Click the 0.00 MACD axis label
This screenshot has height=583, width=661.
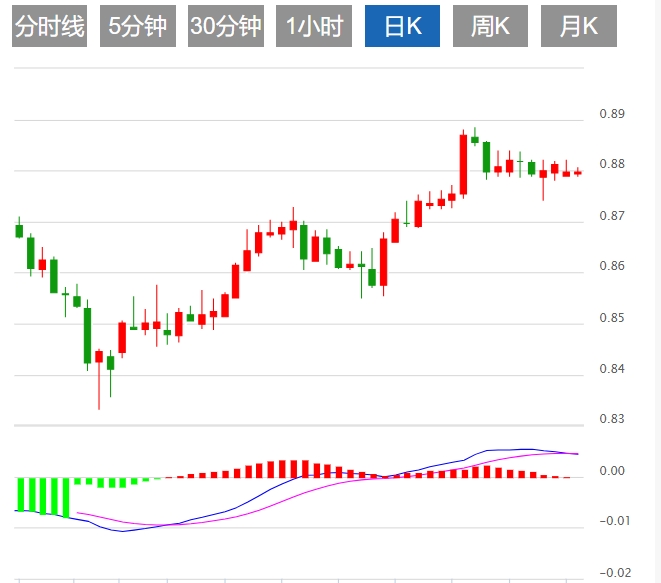[612, 471]
